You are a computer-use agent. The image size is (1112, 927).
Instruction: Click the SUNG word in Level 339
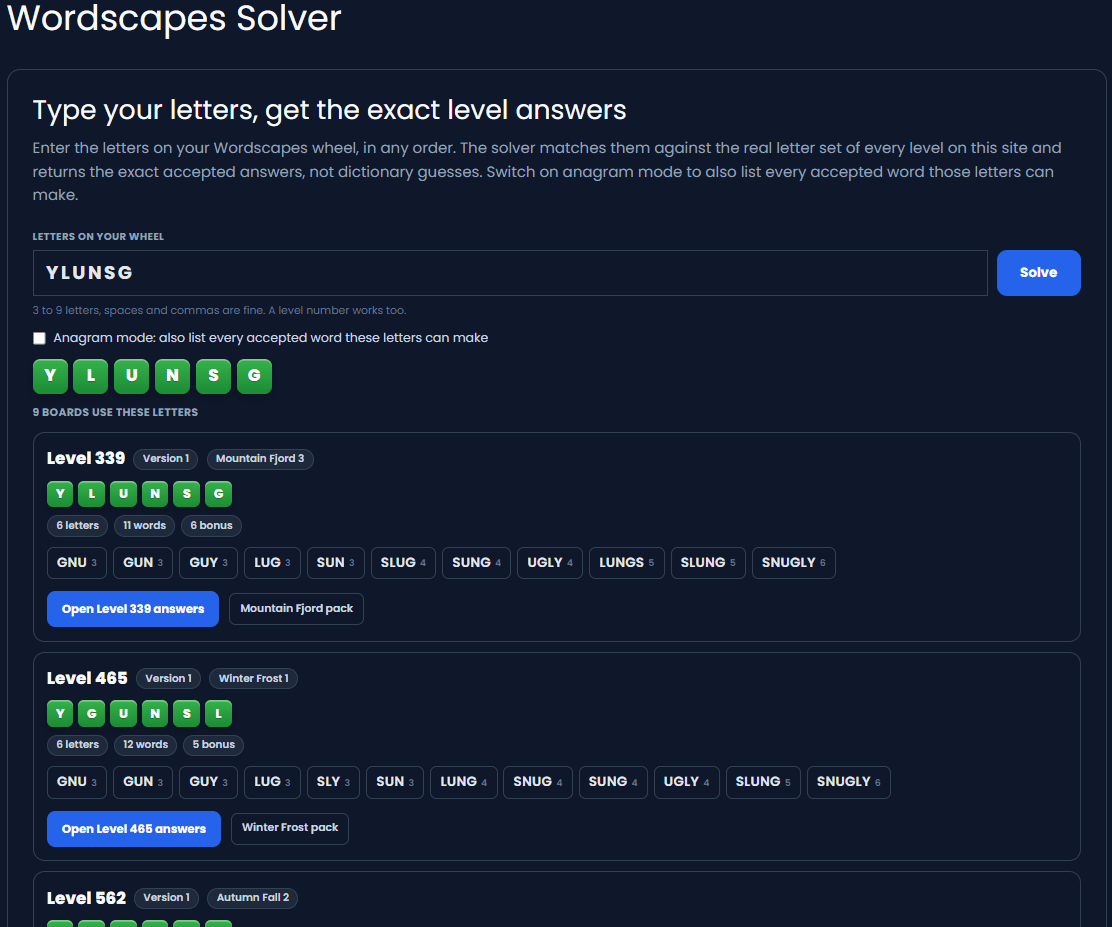pyautogui.click(x=476, y=563)
